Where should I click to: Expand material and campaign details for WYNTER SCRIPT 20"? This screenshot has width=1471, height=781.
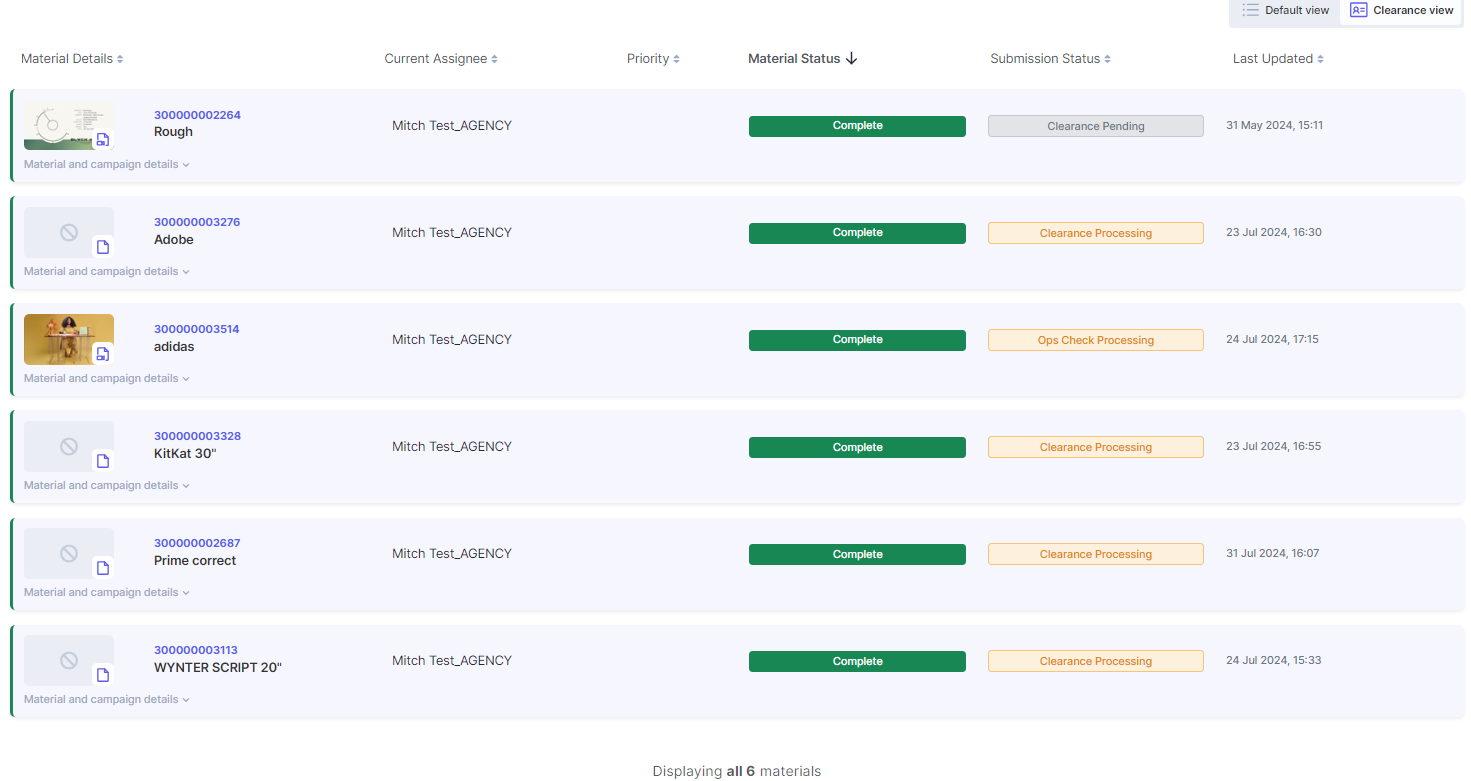click(107, 699)
